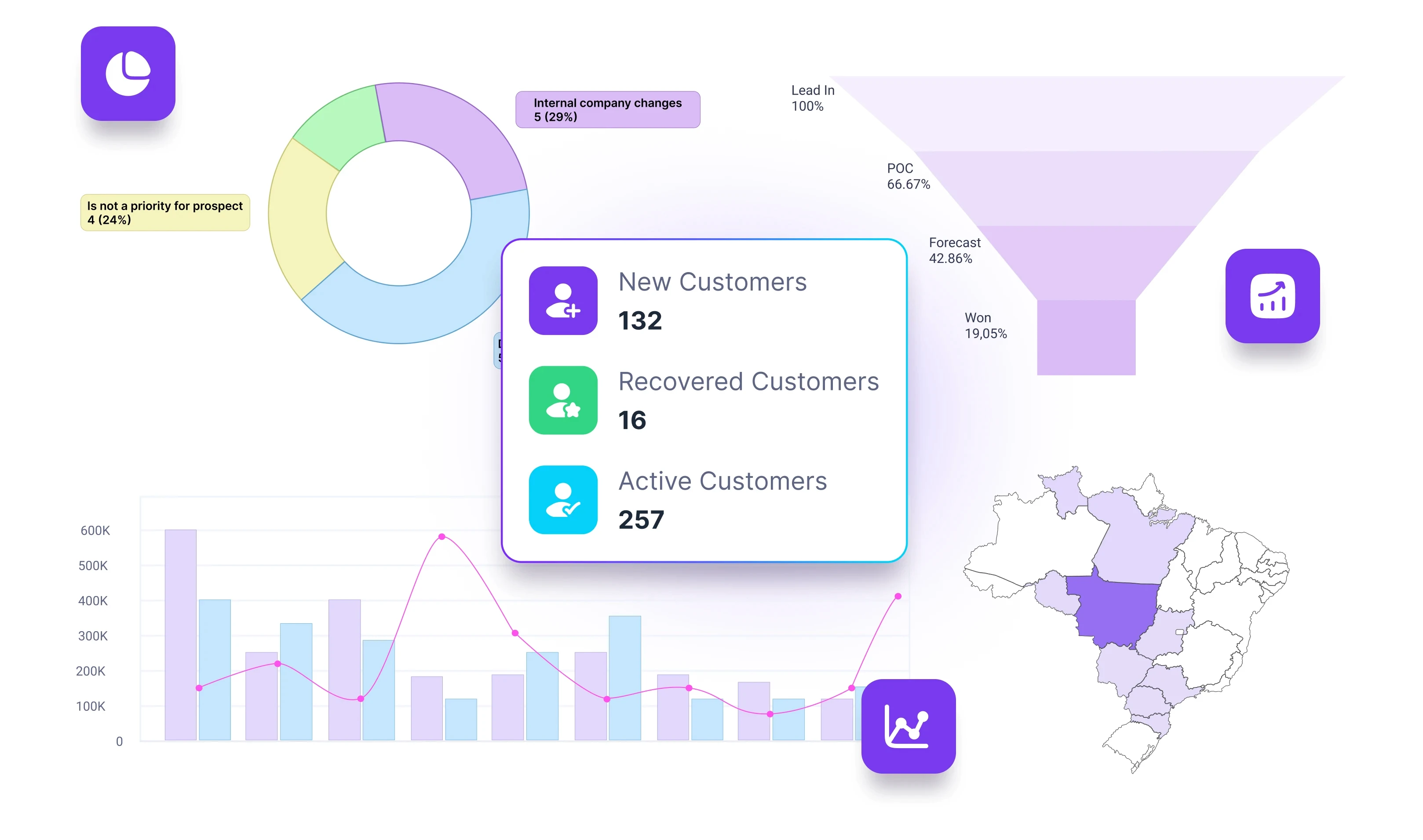Click the line chart's highest peak point
1423x840 pixels.
pos(441,537)
